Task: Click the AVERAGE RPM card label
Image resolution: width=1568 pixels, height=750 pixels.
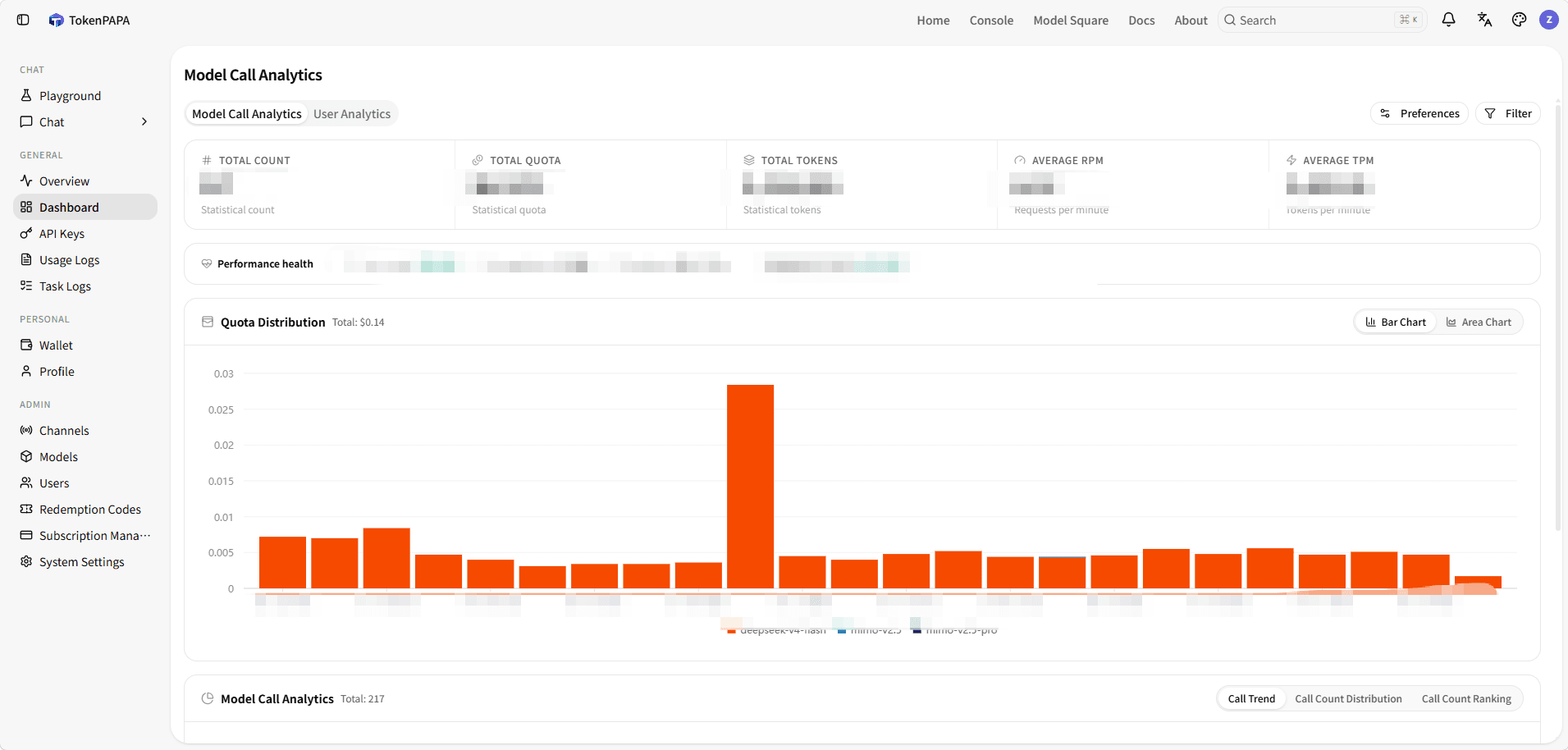Action: click(1067, 160)
